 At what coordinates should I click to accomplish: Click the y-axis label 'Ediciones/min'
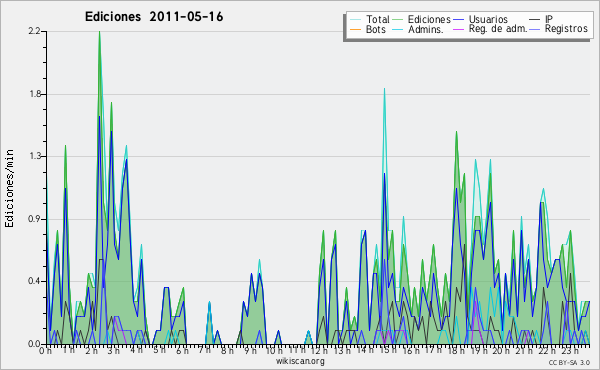pos(9,188)
